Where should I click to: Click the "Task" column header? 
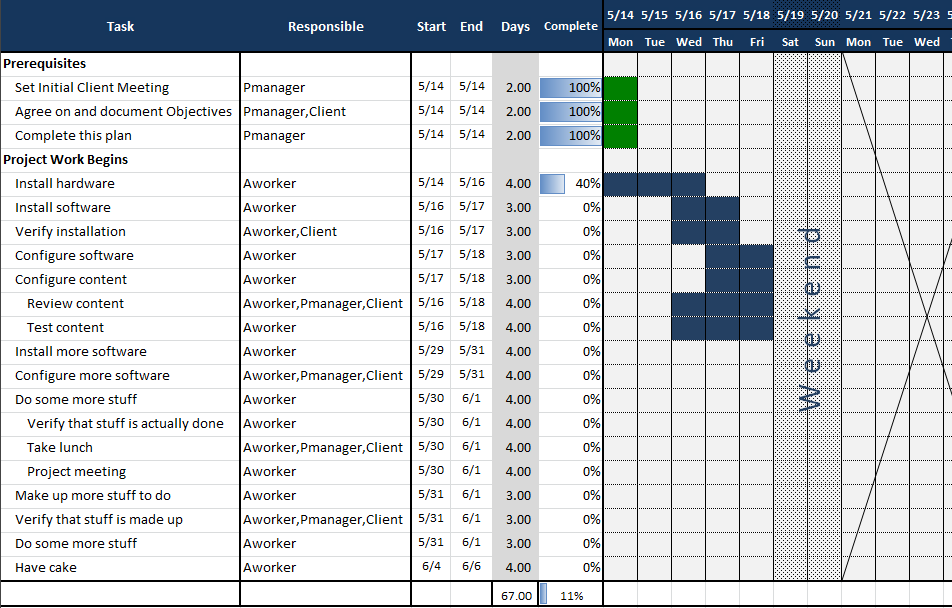[120, 27]
